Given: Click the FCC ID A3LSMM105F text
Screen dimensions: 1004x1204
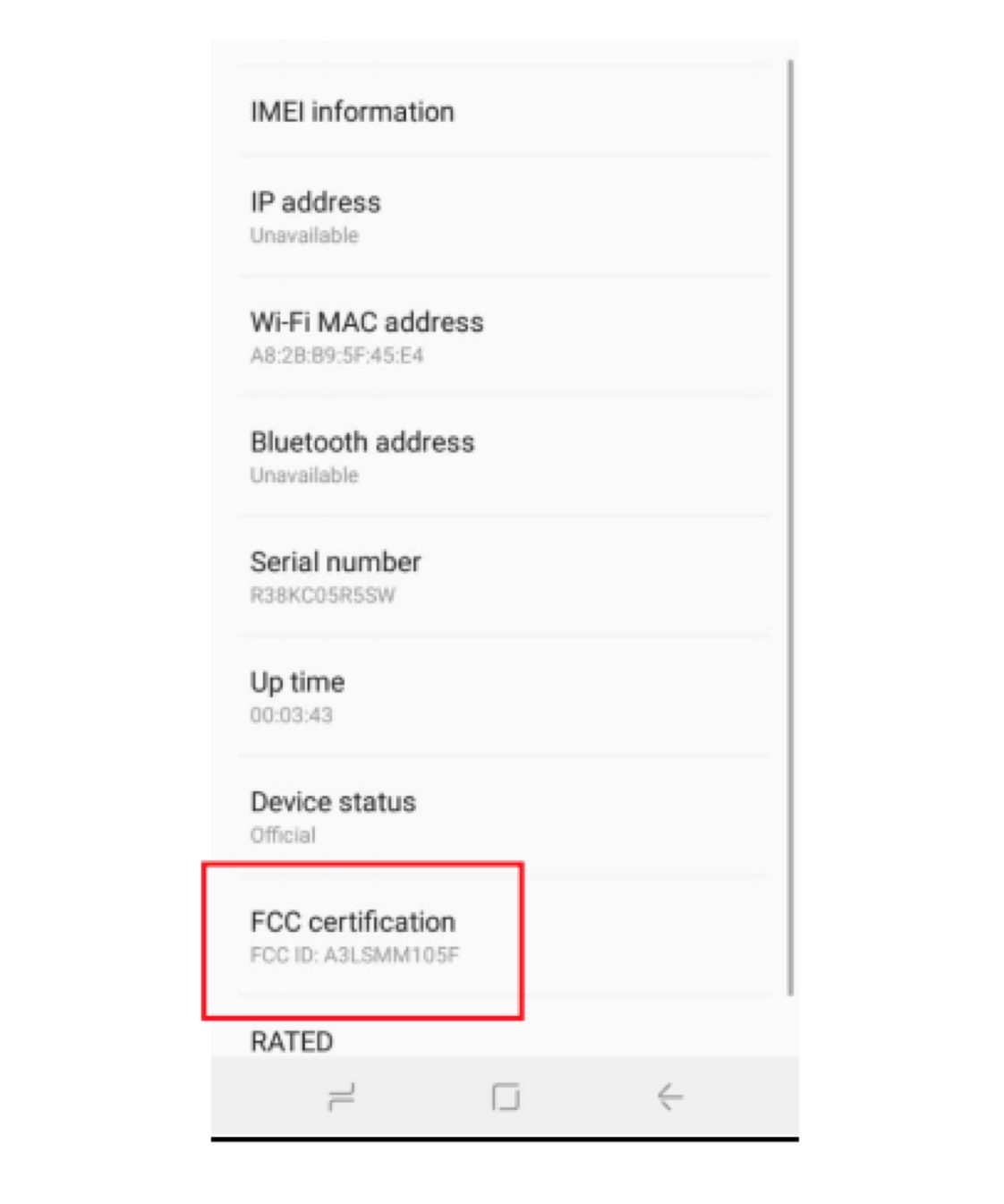Looking at the screenshot, I should pos(354,955).
